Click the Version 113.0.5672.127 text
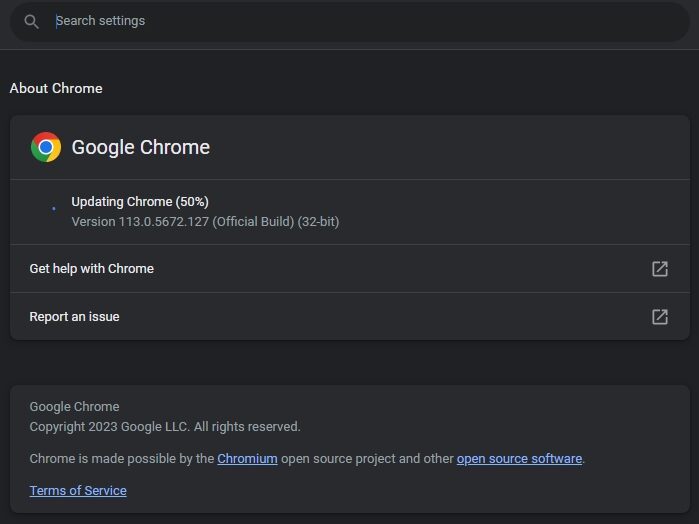Screen dimensions: 699x524 tap(140, 221)
